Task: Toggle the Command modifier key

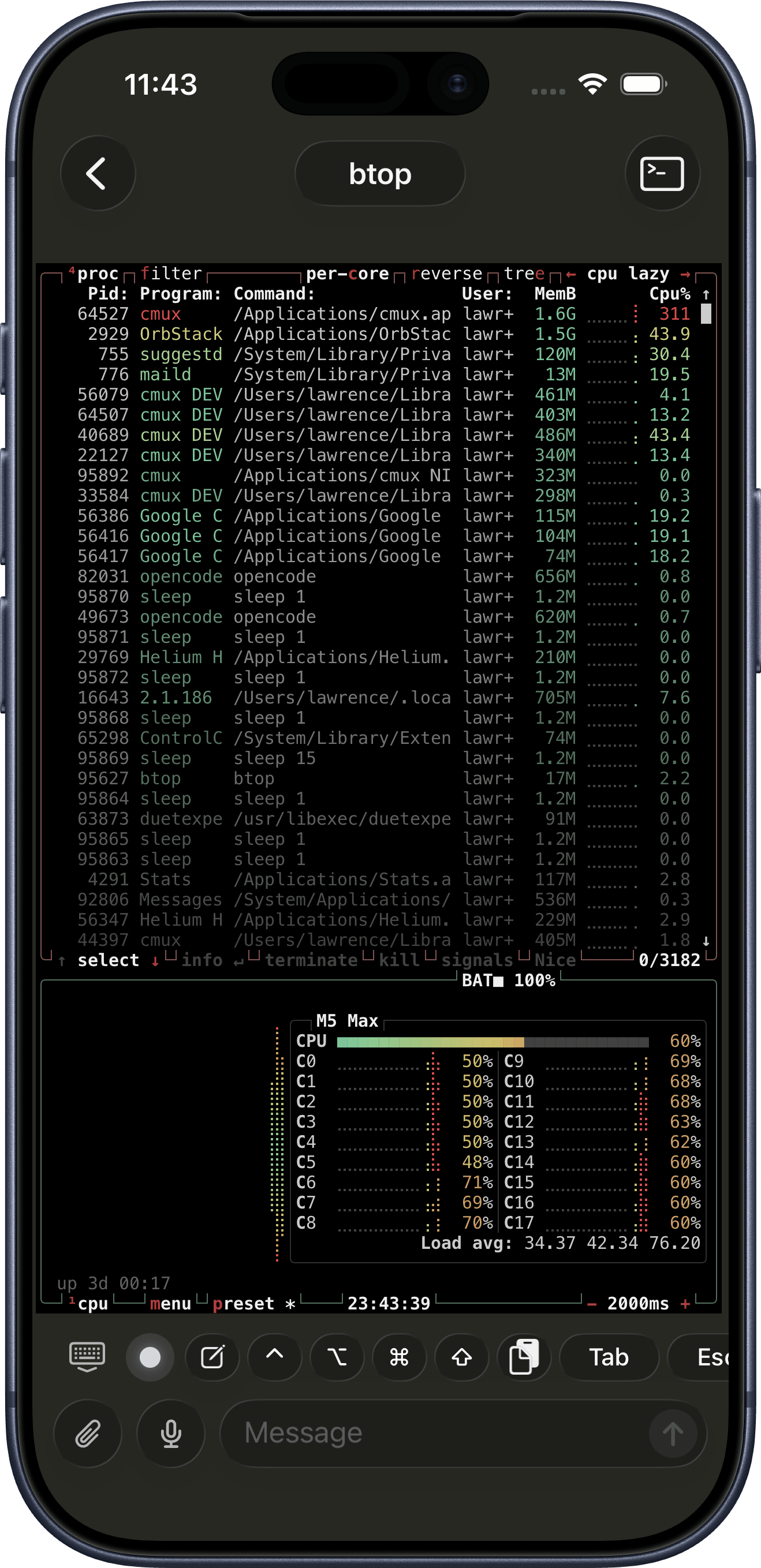Action: (400, 1357)
